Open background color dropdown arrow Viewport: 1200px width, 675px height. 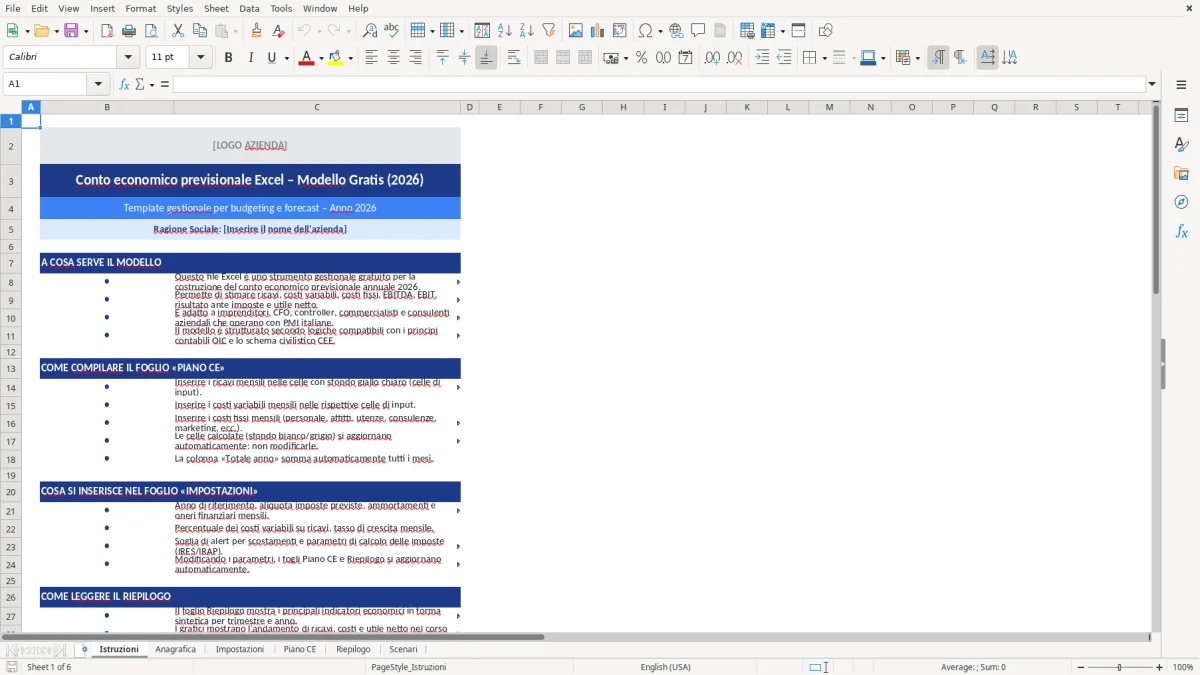click(x=350, y=58)
